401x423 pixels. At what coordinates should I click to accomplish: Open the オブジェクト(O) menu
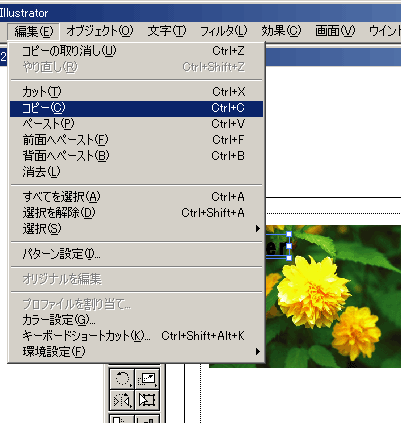pyautogui.click(x=99, y=31)
